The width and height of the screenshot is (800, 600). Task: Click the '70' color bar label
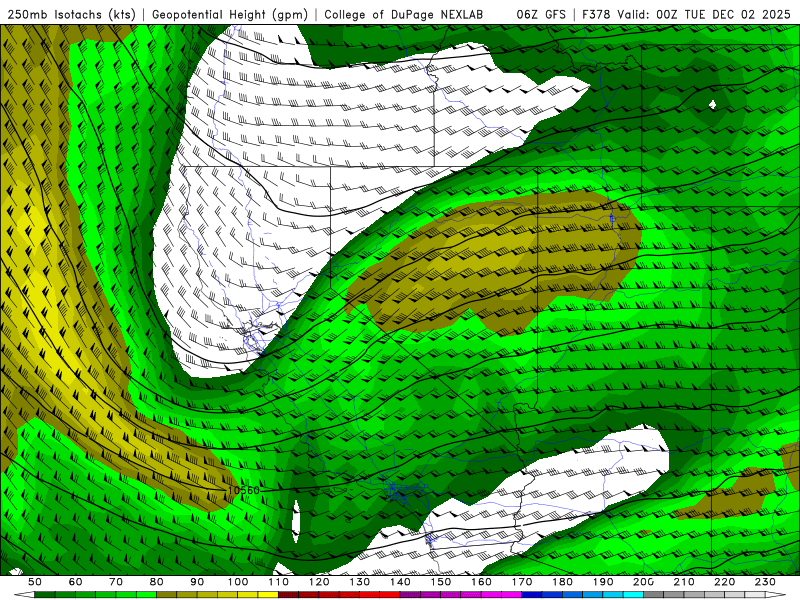[116, 582]
